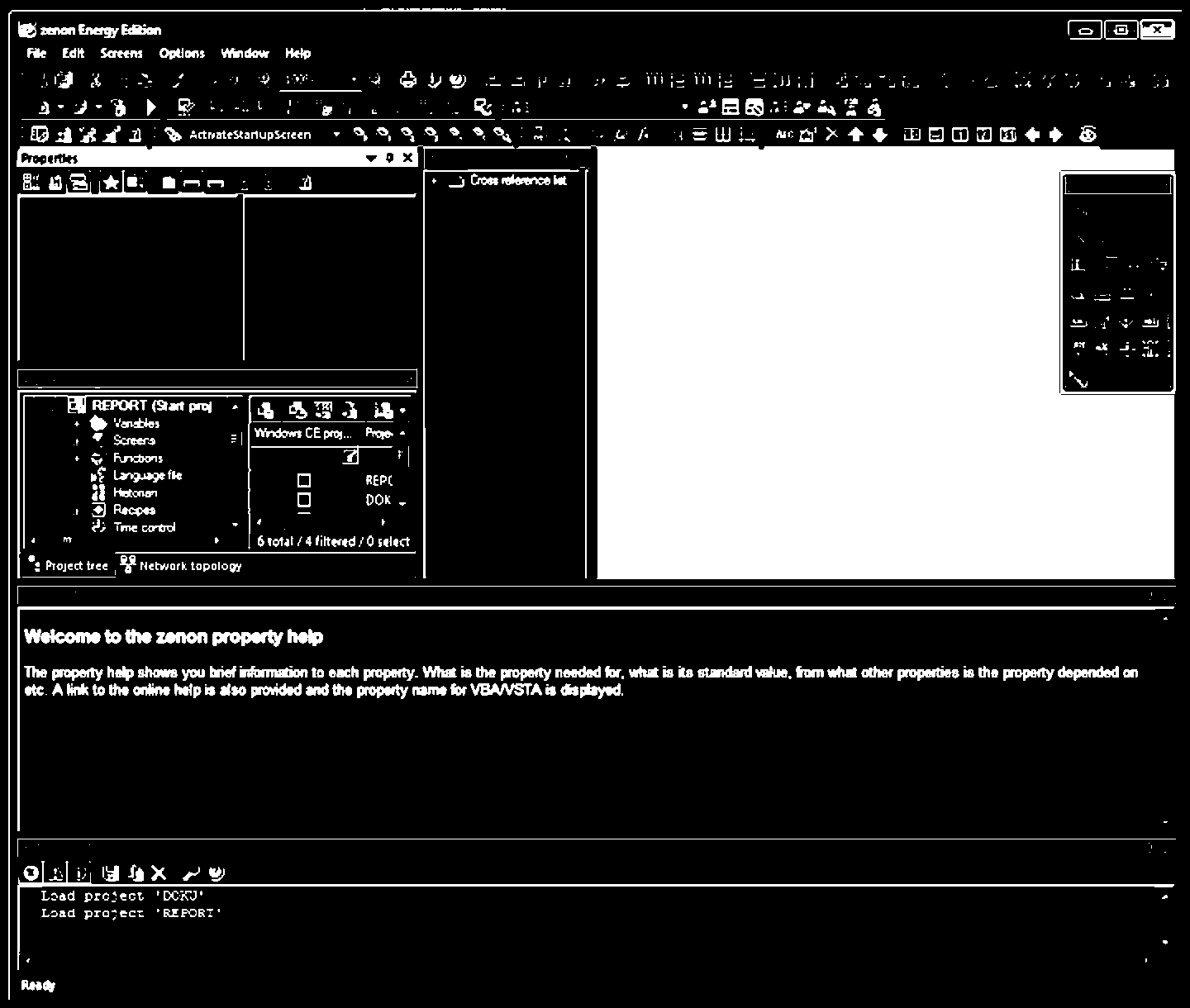Click the delete X icon in element toolbar
This screenshot has height=1008, width=1190.
[x=832, y=135]
